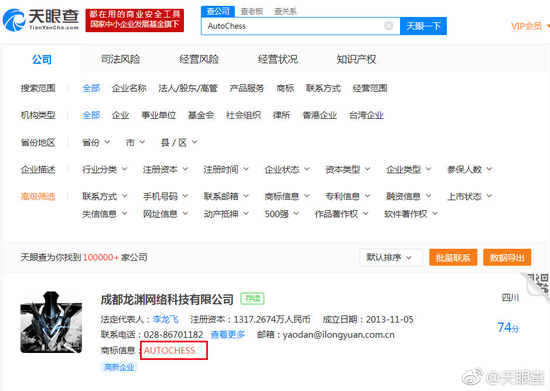Expand the 软件著作权 dropdown
The image size is (550, 391).
pos(411,214)
